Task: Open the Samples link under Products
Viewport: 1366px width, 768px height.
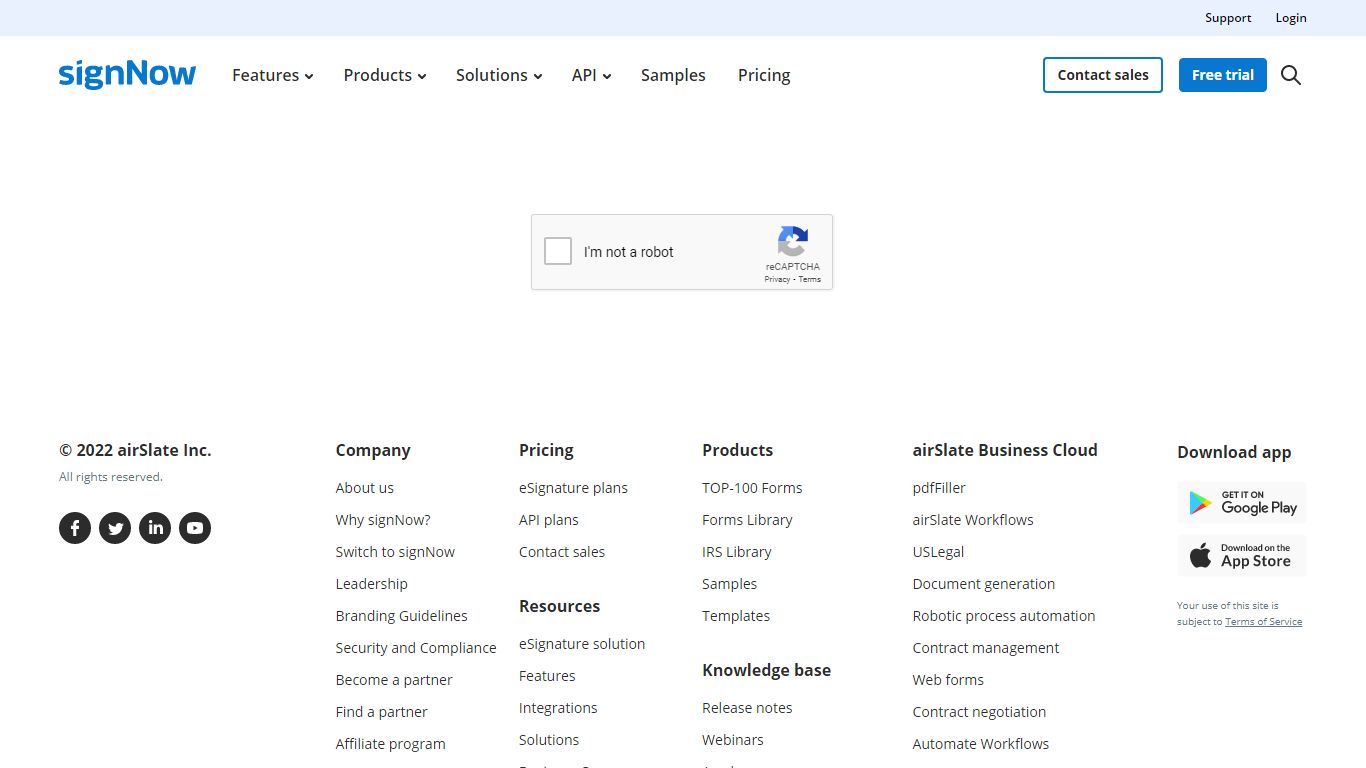Action: click(730, 584)
